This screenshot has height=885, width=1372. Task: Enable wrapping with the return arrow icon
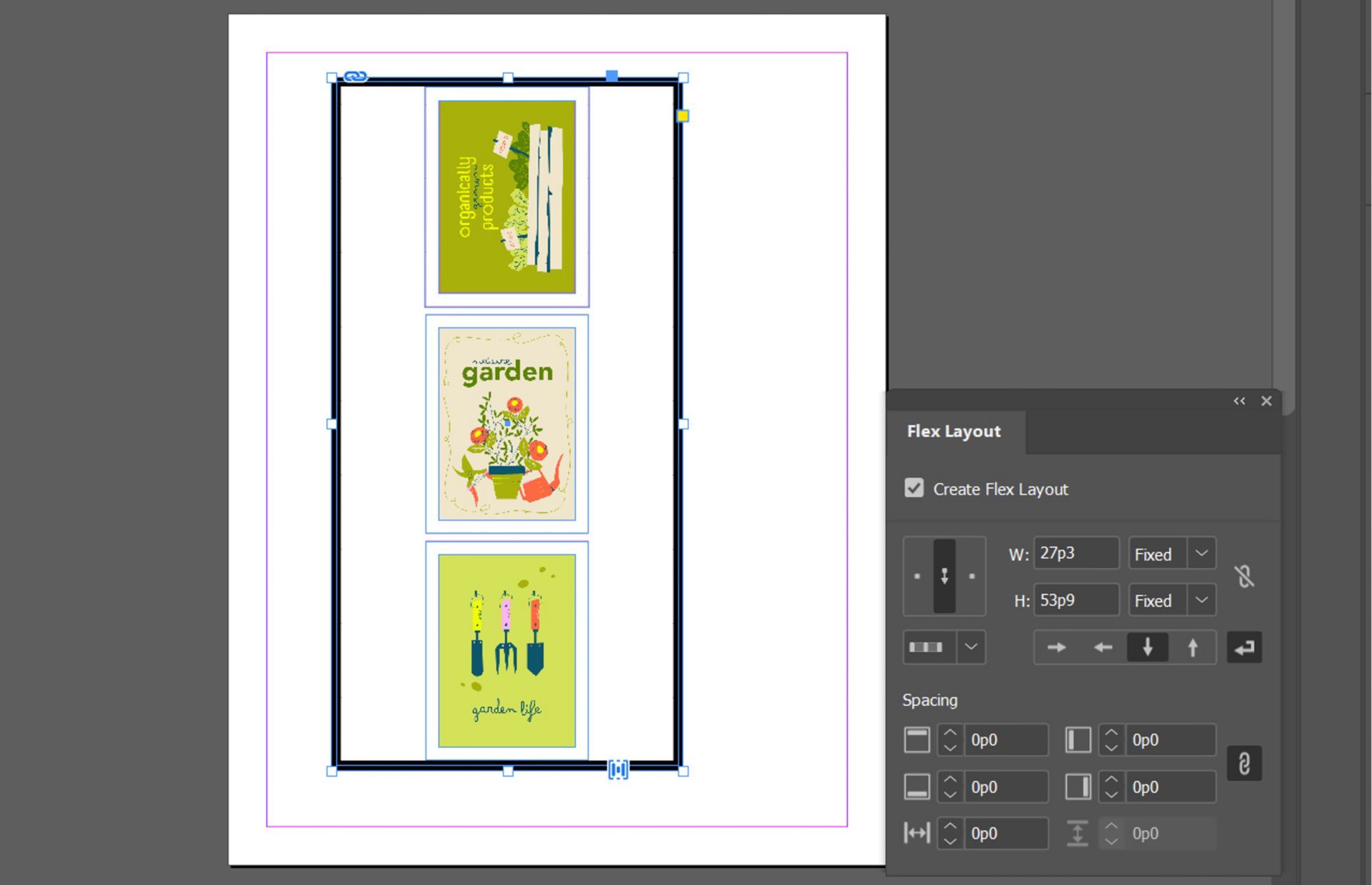click(x=1244, y=647)
